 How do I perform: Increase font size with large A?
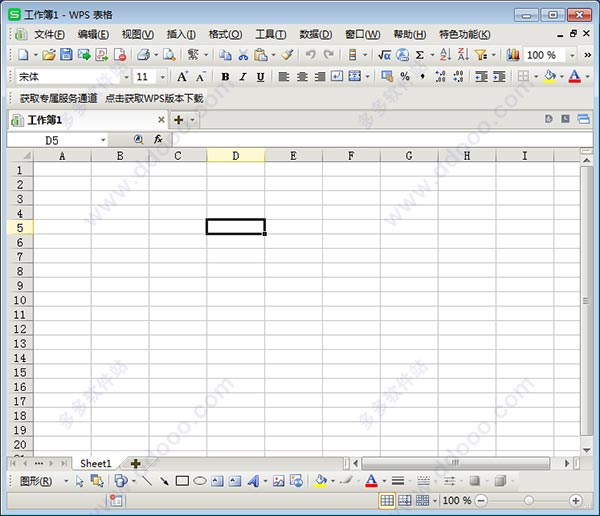click(x=182, y=77)
